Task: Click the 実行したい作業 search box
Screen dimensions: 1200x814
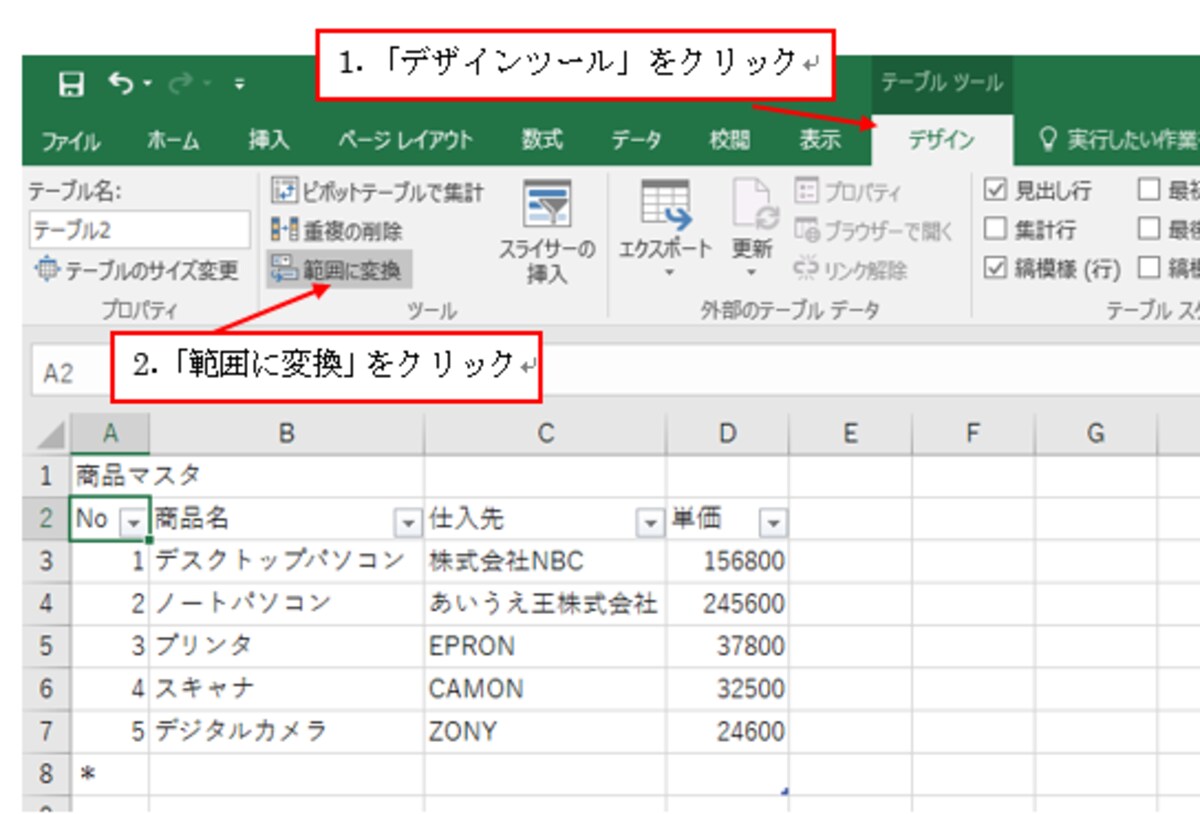Action: 1120,141
